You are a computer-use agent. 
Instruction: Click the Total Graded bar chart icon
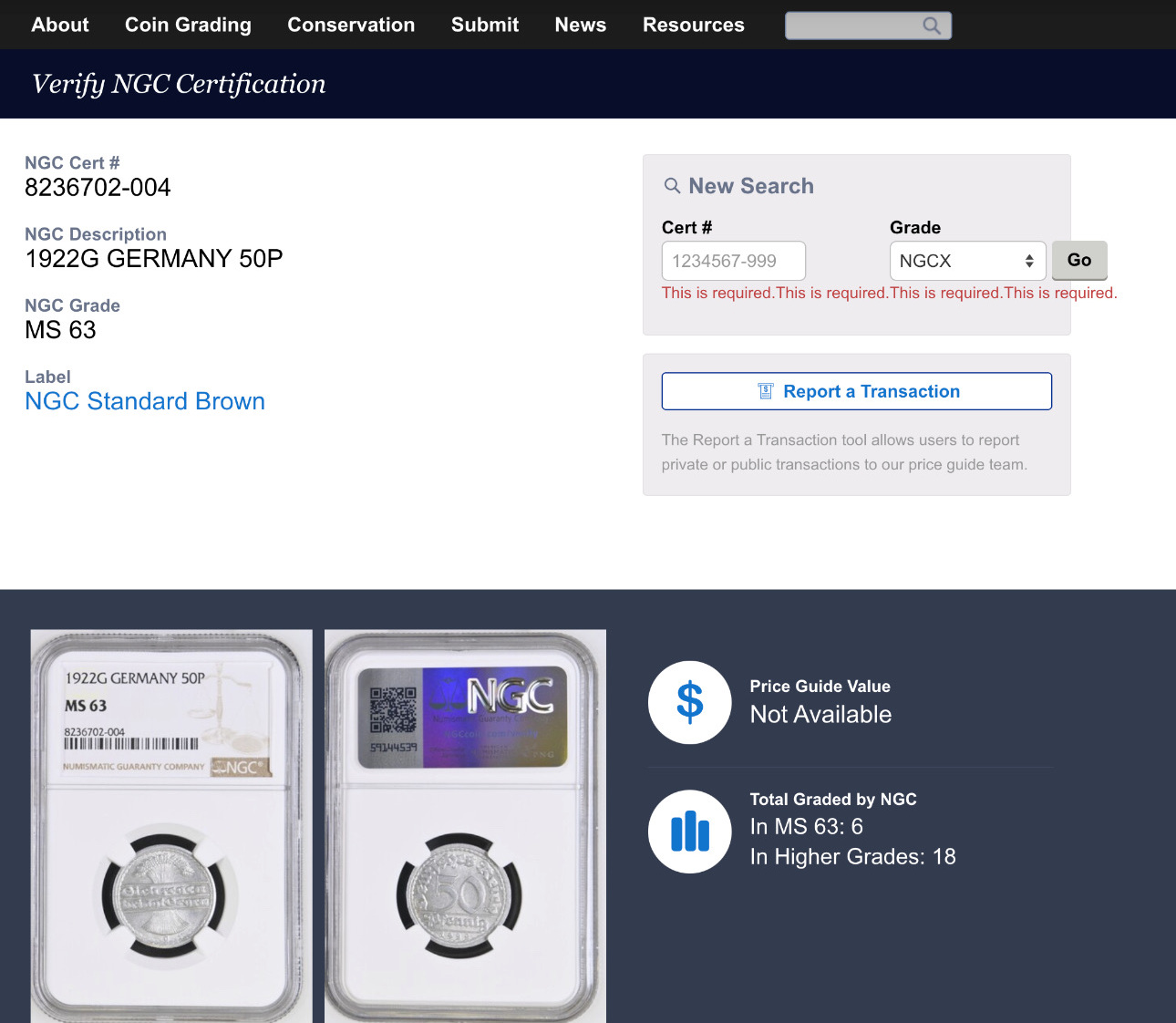(x=690, y=832)
